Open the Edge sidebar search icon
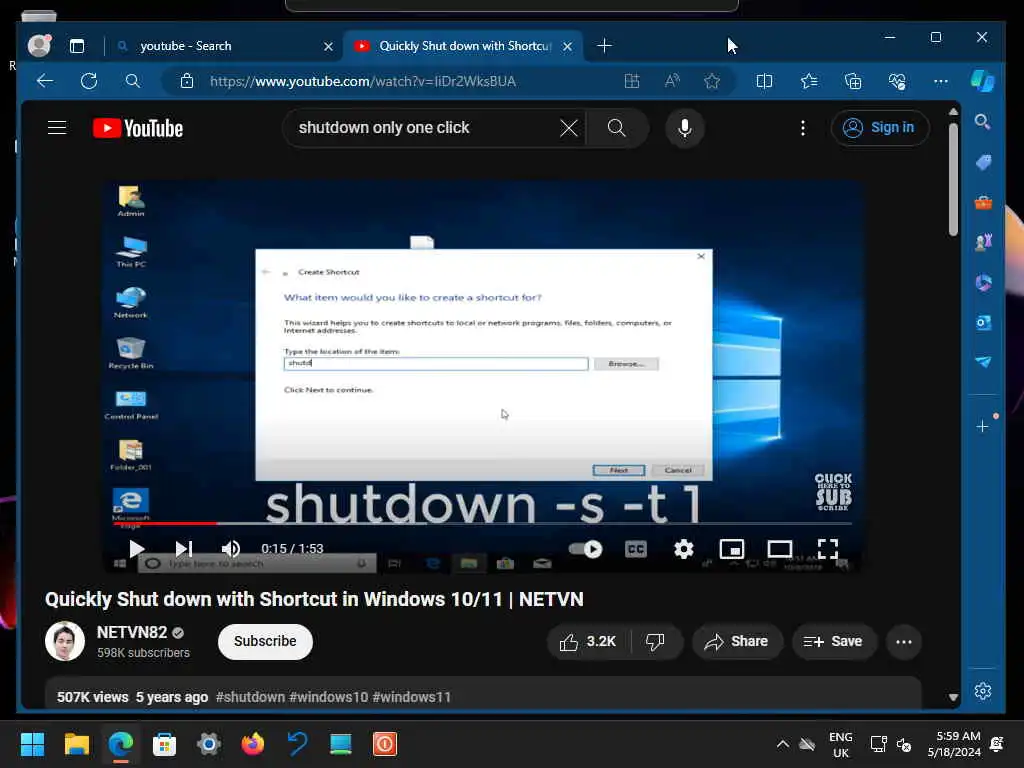This screenshot has height=768, width=1024. pos(982,121)
